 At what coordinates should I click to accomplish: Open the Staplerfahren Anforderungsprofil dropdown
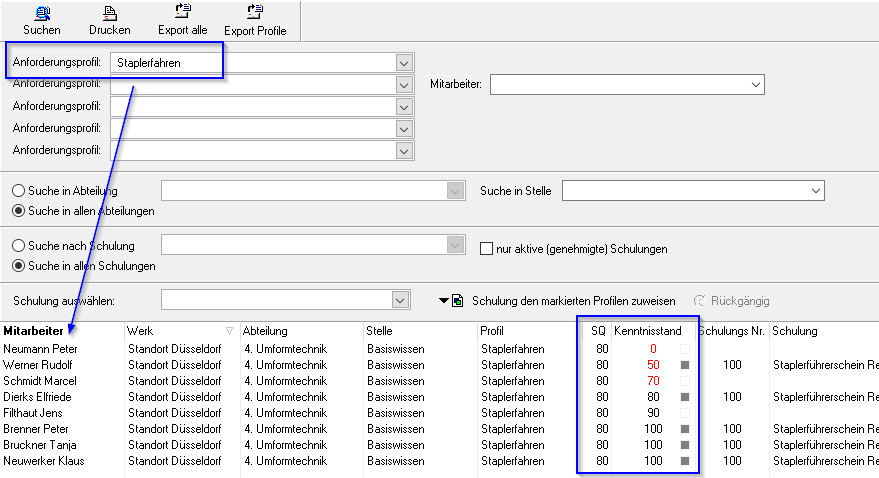404,63
